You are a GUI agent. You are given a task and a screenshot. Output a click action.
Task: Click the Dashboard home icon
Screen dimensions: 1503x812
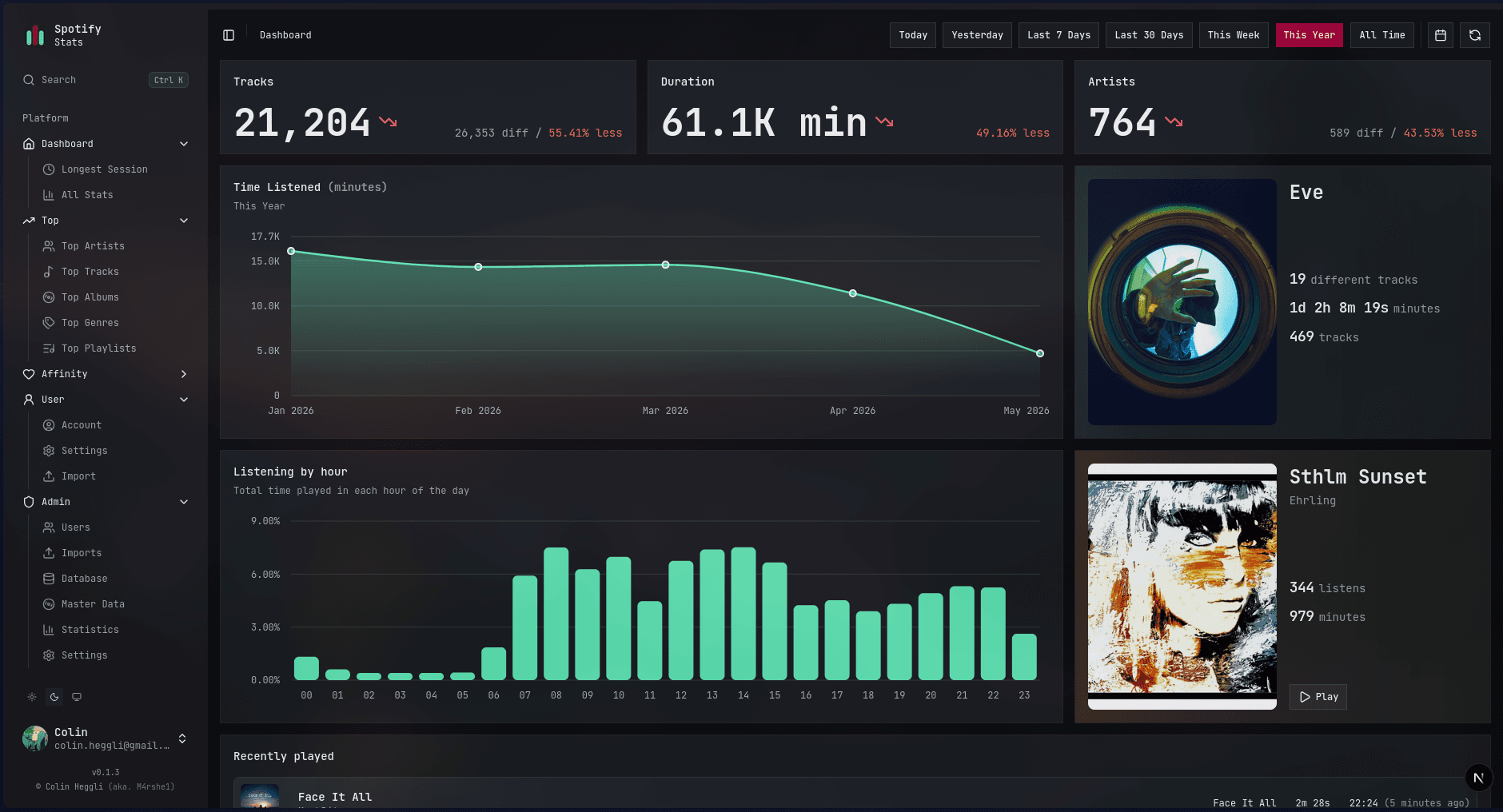[29, 144]
